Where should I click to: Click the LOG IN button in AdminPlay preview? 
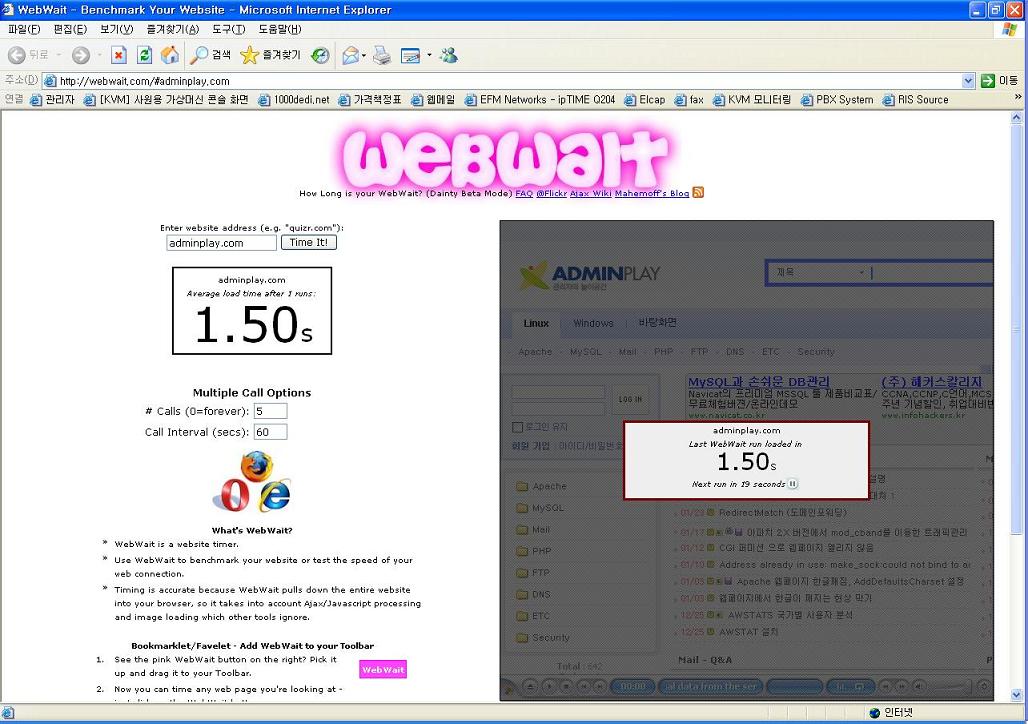click(x=631, y=399)
